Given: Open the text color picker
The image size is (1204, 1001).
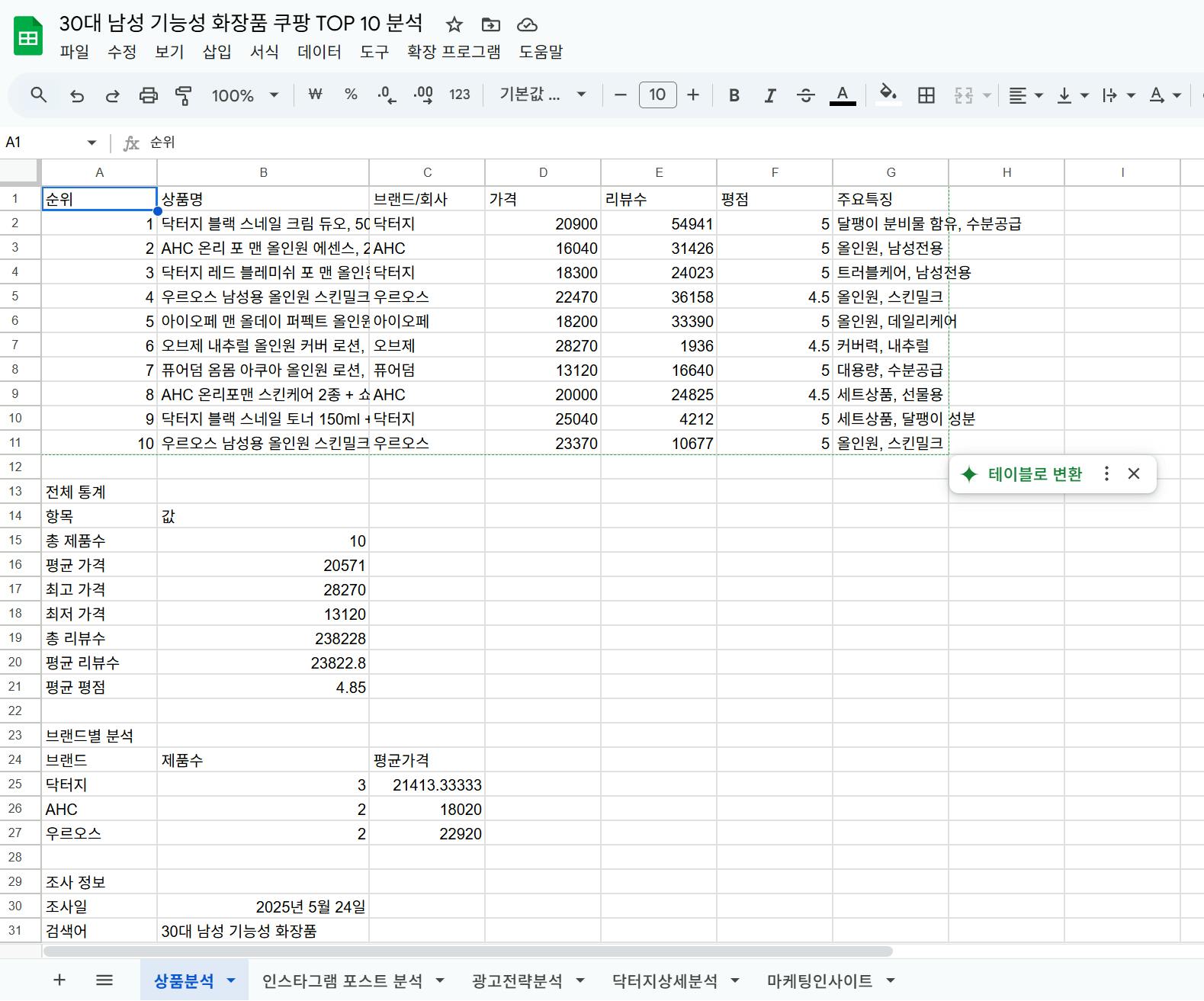Looking at the screenshot, I should tap(843, 95).
